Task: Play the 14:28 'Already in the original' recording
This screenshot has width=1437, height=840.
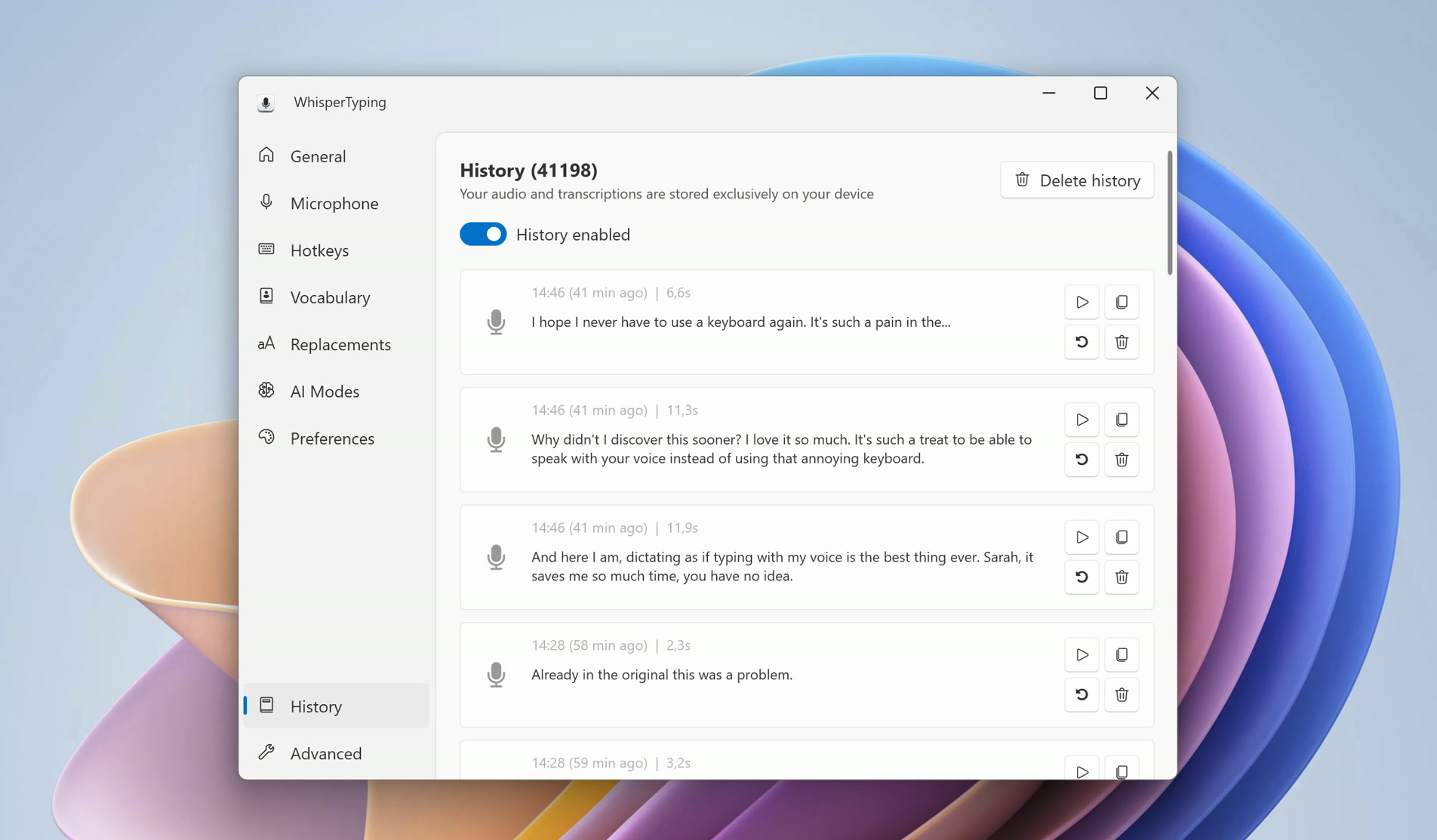Action: tap(1081, 654)
